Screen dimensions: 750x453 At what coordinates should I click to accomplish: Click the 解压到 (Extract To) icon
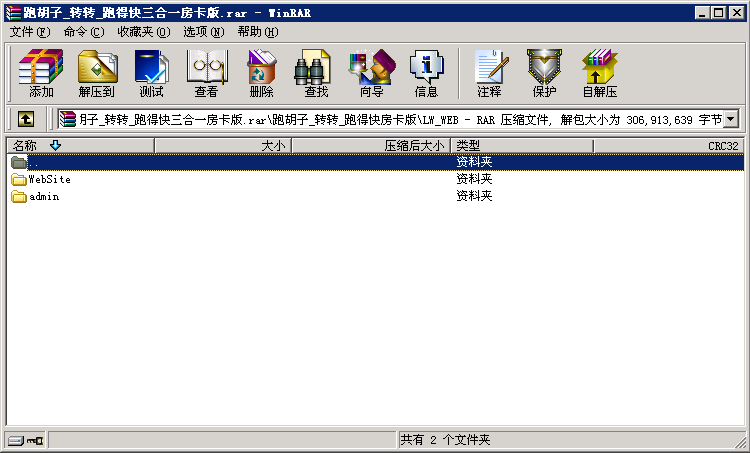[x=97, y=73]
